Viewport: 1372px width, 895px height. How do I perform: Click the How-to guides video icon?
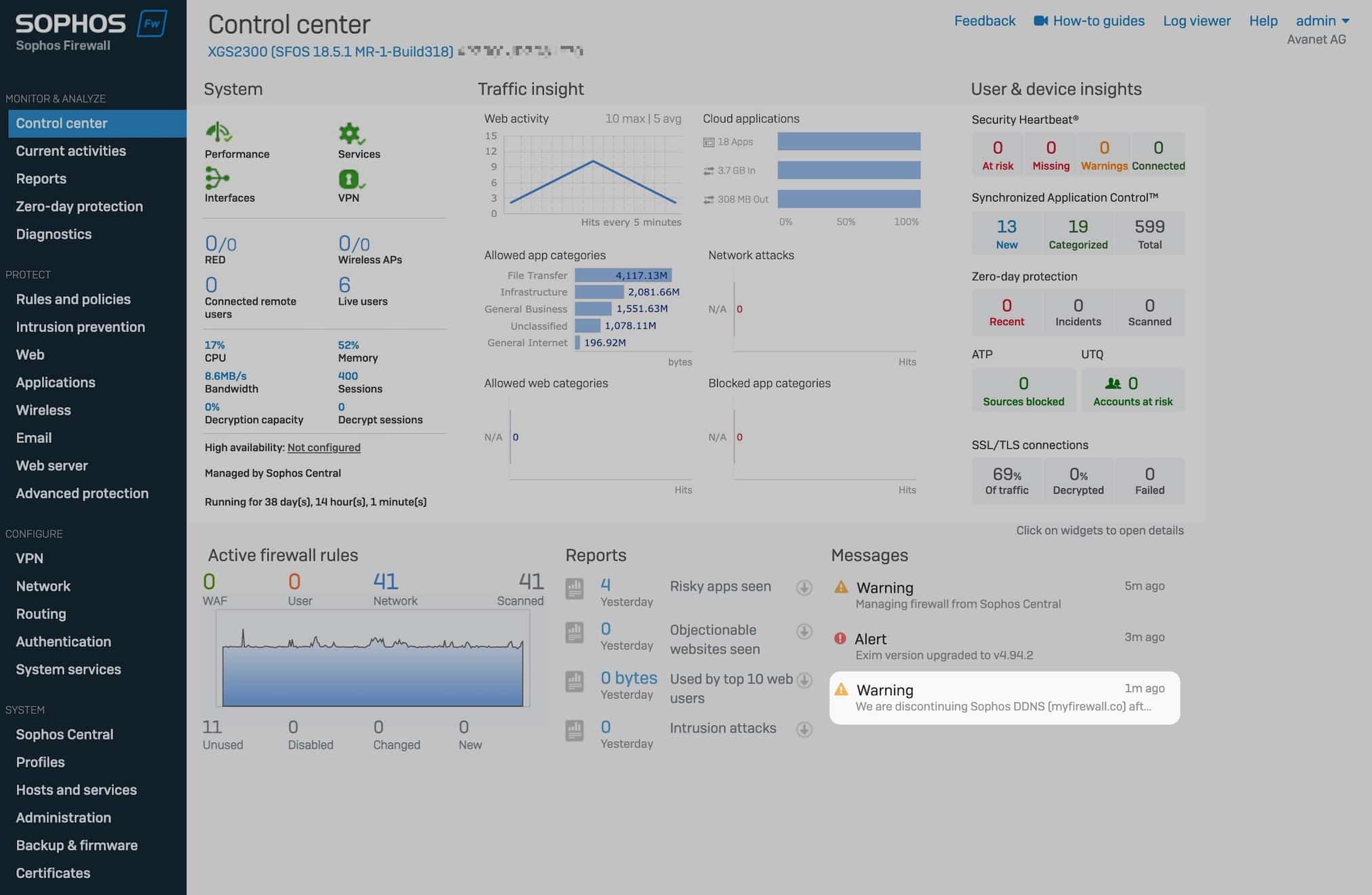[1041, 21]
